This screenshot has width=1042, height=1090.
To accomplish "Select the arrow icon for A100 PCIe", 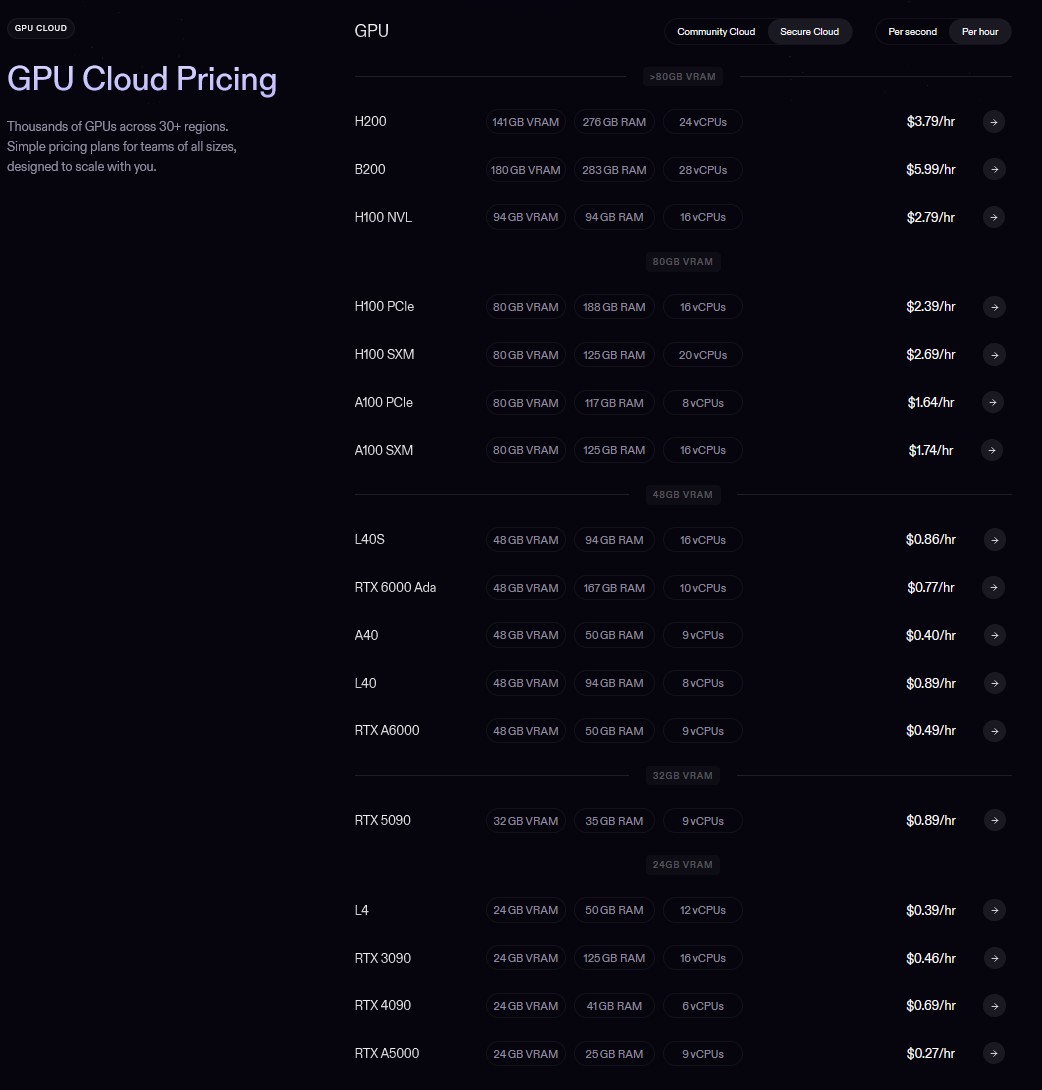I will point(993,402).
